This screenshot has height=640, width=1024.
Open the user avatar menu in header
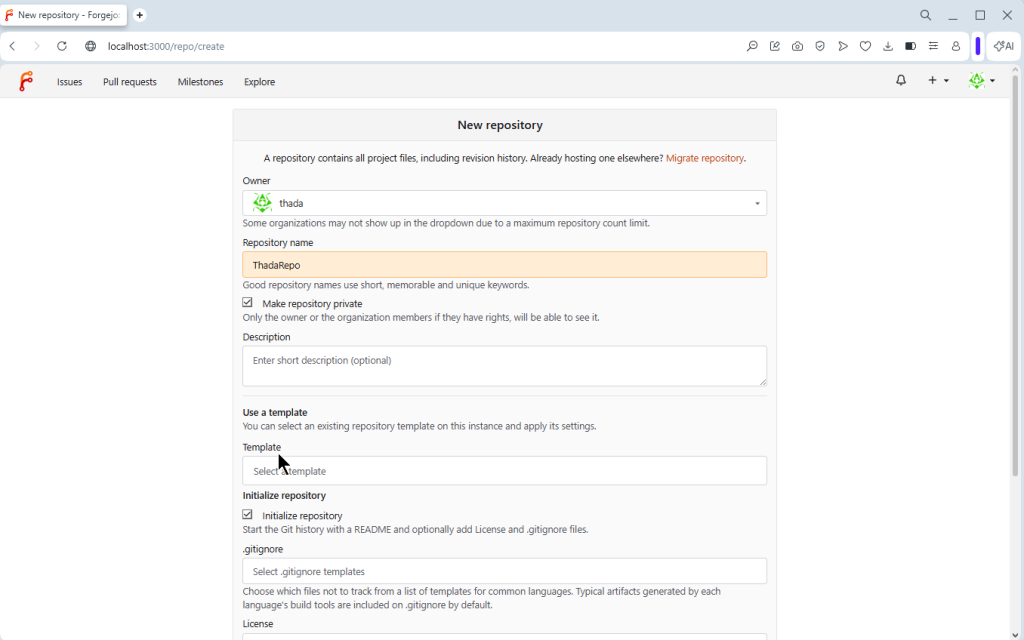[981, 81]
